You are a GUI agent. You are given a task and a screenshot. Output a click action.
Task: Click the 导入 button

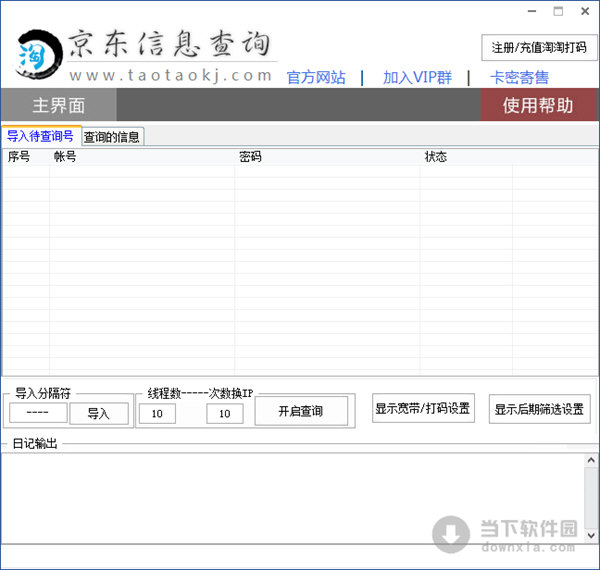click(x=99, y=414)
